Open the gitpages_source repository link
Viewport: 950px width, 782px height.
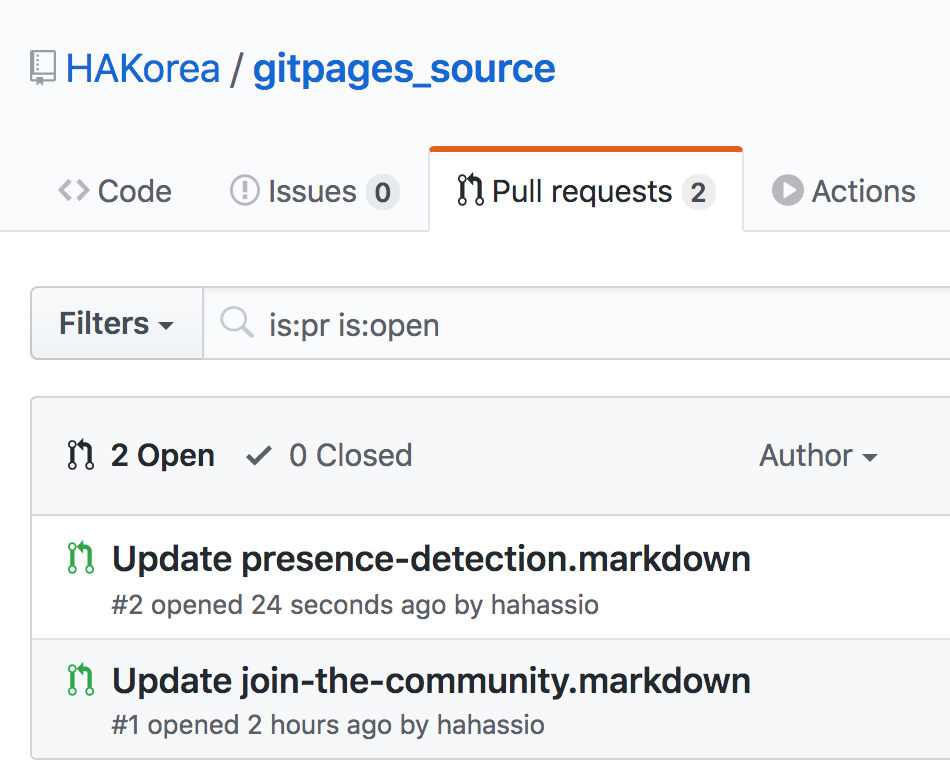(404, 70)
